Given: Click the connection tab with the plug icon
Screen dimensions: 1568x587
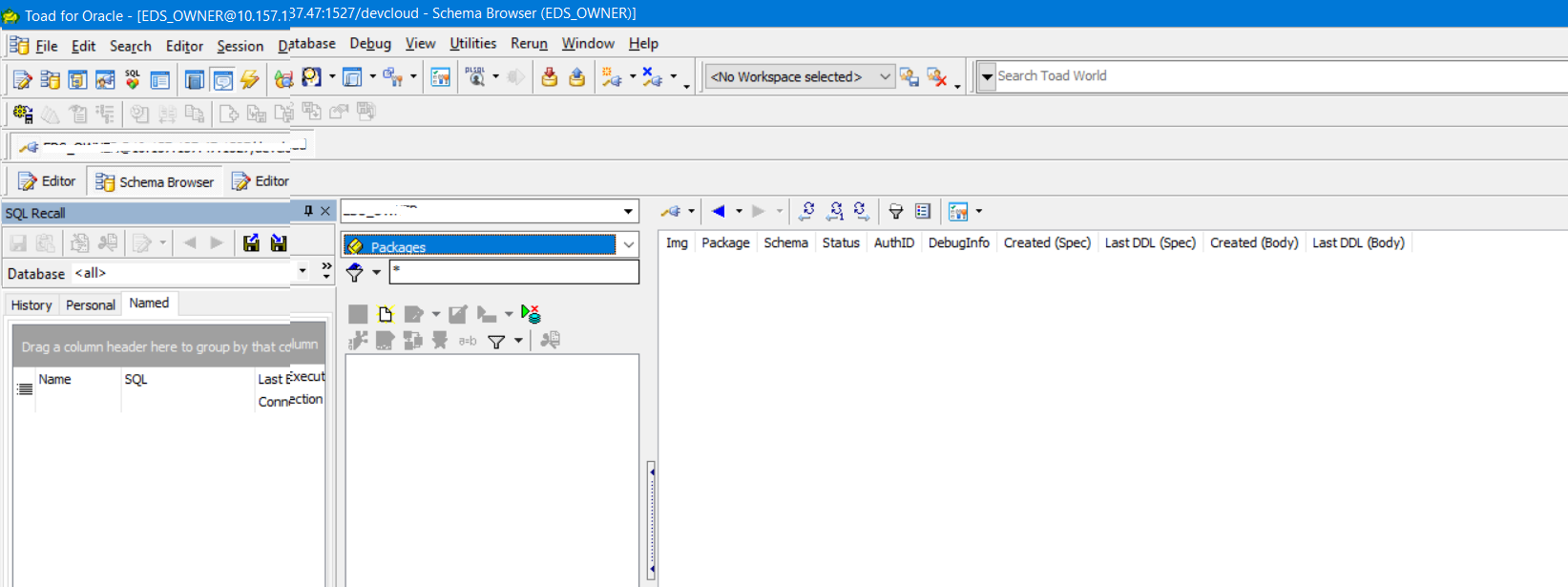Looking at the screenshot, I should pos(162,146).
